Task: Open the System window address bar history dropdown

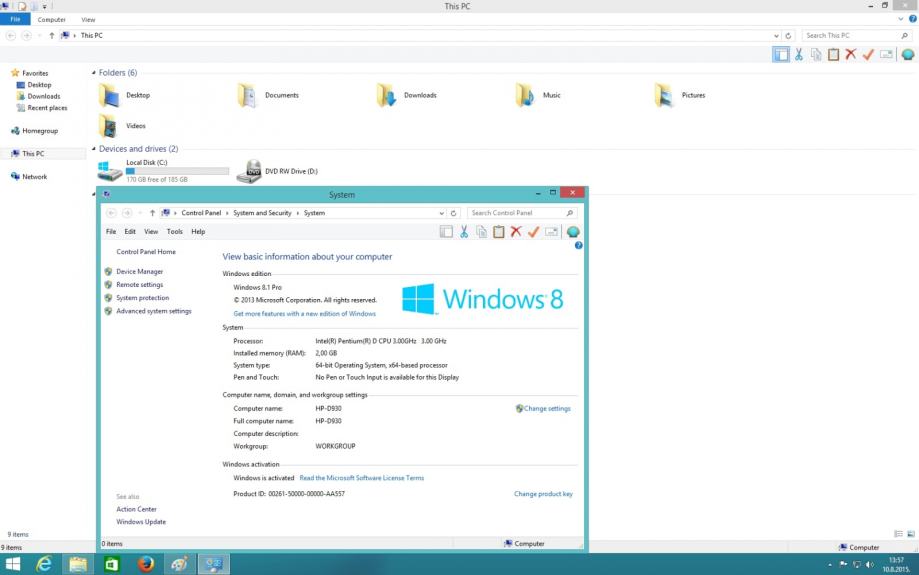Action: tap(441, 213)
